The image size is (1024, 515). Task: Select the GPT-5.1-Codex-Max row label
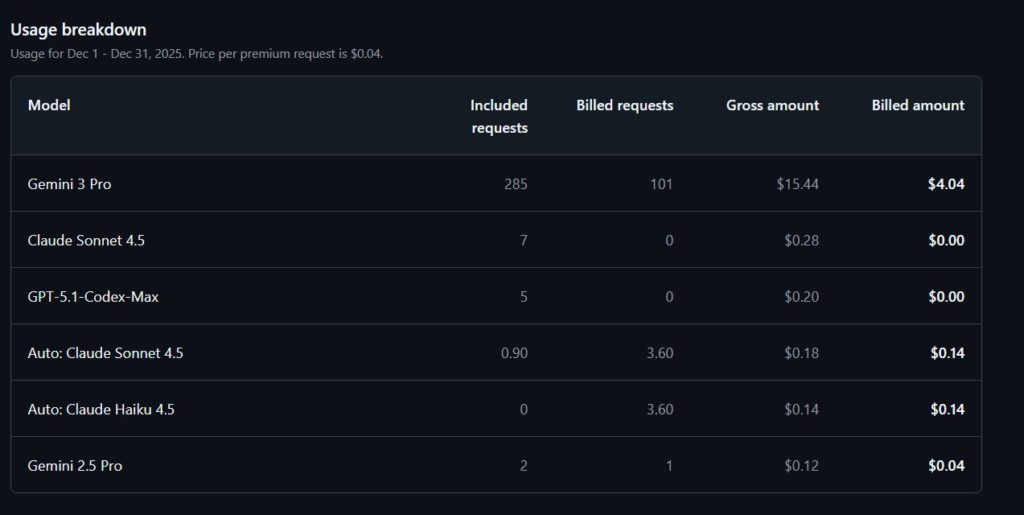tap(92, 297)
